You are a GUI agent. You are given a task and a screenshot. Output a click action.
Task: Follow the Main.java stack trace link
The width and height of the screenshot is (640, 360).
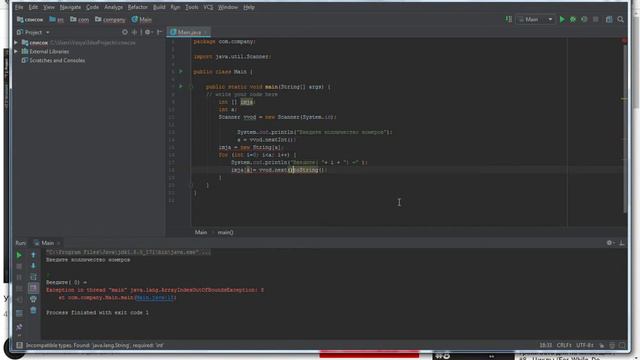[x=155, y=298]
